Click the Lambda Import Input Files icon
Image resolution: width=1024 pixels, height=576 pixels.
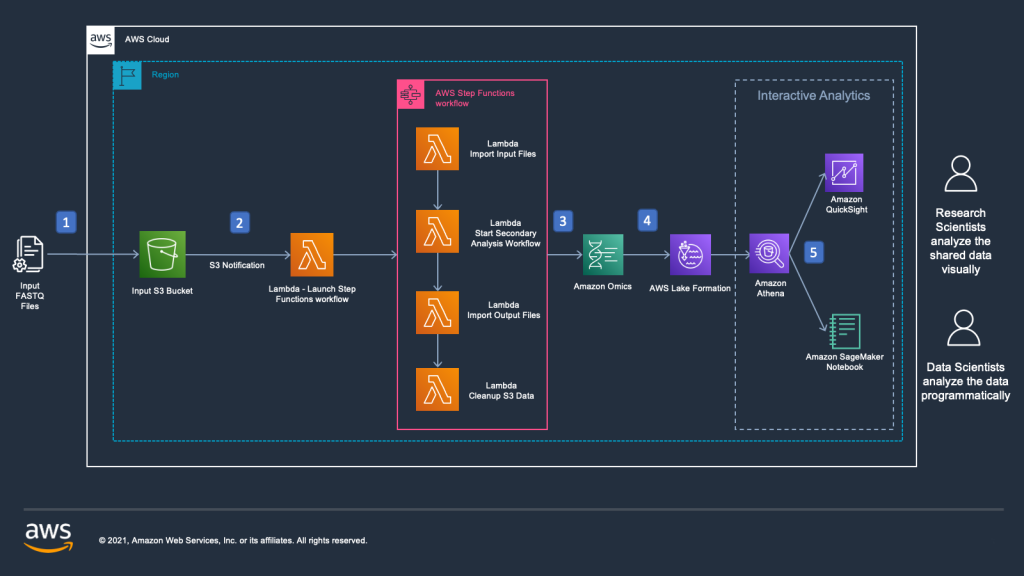436,148
